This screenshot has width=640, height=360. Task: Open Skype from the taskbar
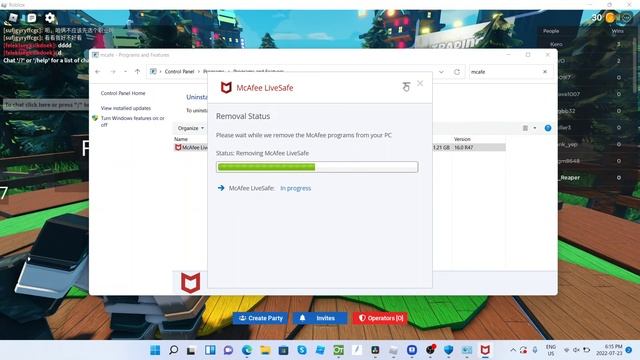[x=302, y=350]
